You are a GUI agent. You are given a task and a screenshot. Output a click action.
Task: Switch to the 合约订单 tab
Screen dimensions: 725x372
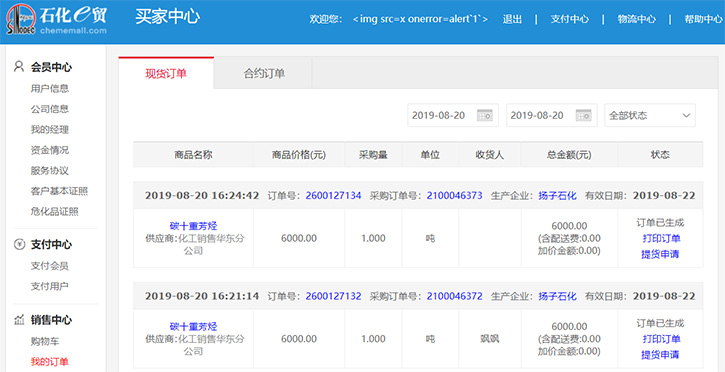tap(264, 73)
